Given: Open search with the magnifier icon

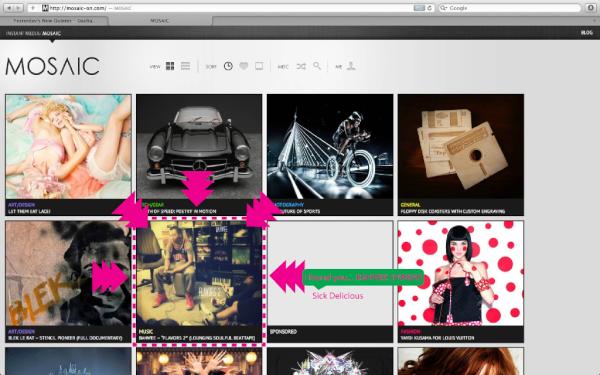Looking at the screenshot, I should 317,66.
